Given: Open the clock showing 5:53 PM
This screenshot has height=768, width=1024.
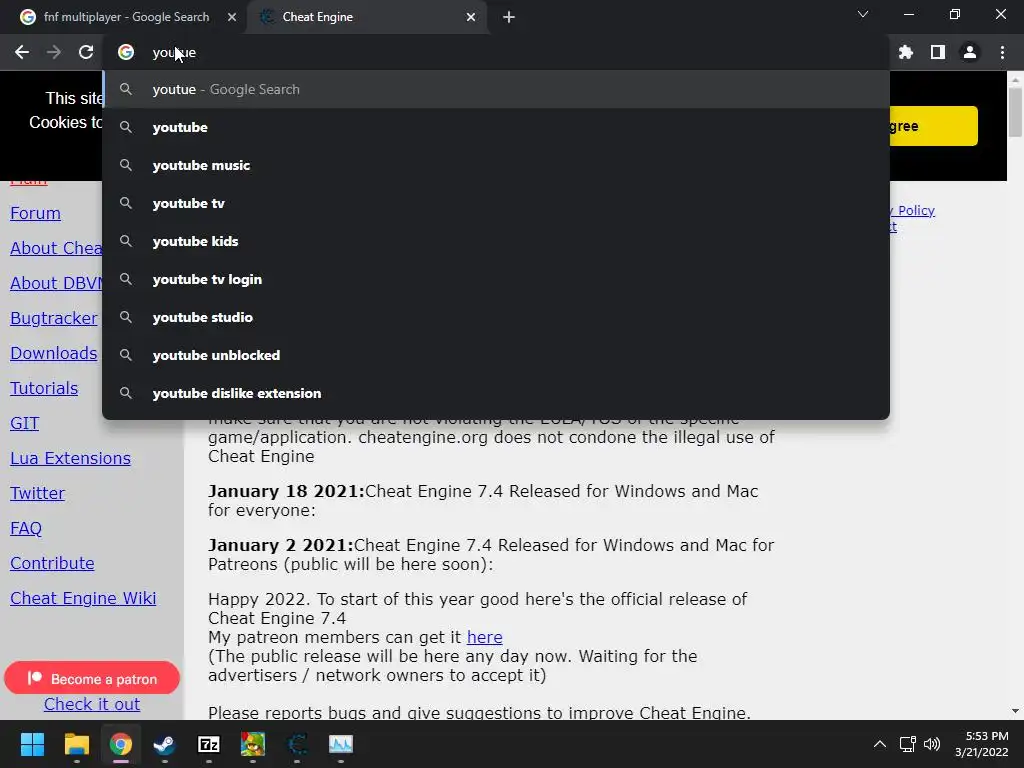Looking at the screenshot, I should (x=982, y=744).
